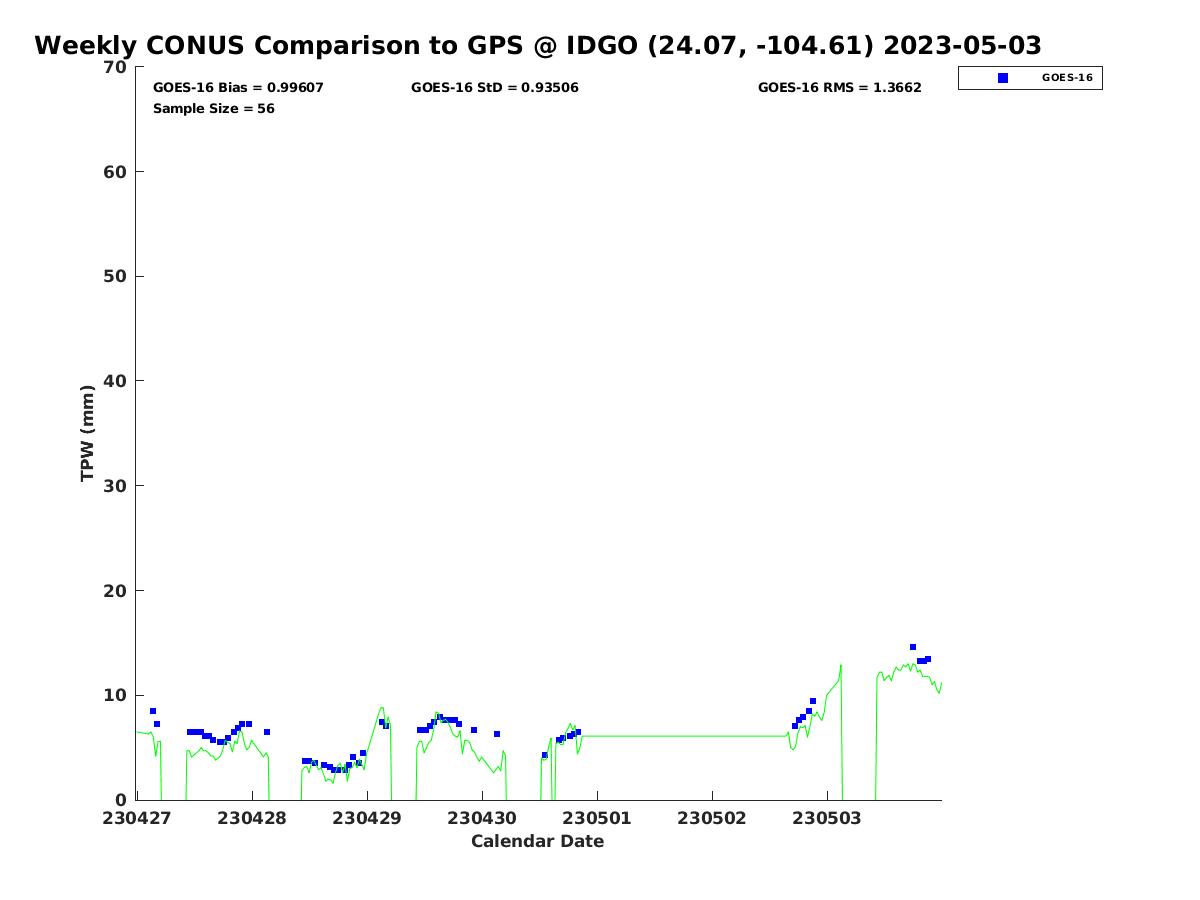Click the GOES-16 StD value text
Screen dimensions: 1200x900
(494, 88)
